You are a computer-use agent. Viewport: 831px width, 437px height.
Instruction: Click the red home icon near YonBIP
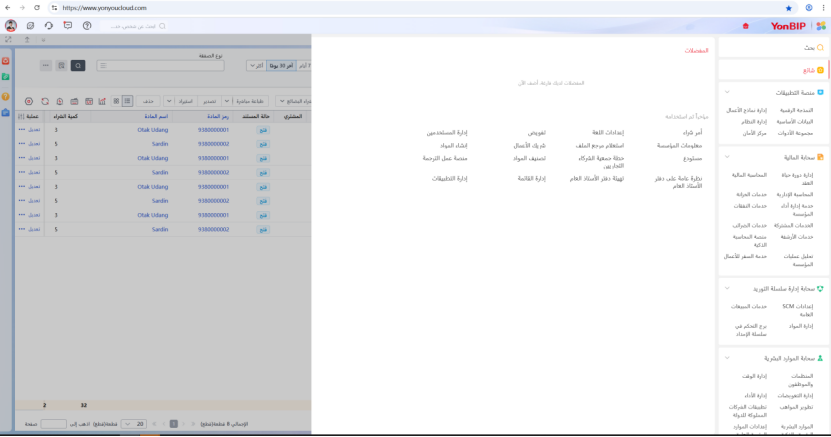pos(746,26)
